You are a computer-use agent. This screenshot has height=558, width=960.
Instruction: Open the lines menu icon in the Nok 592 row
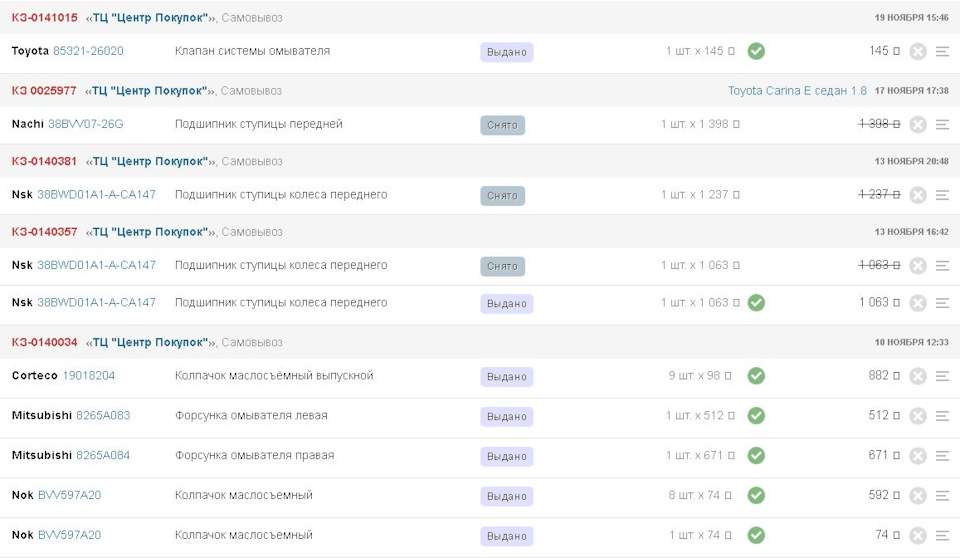tap(942, 496)
